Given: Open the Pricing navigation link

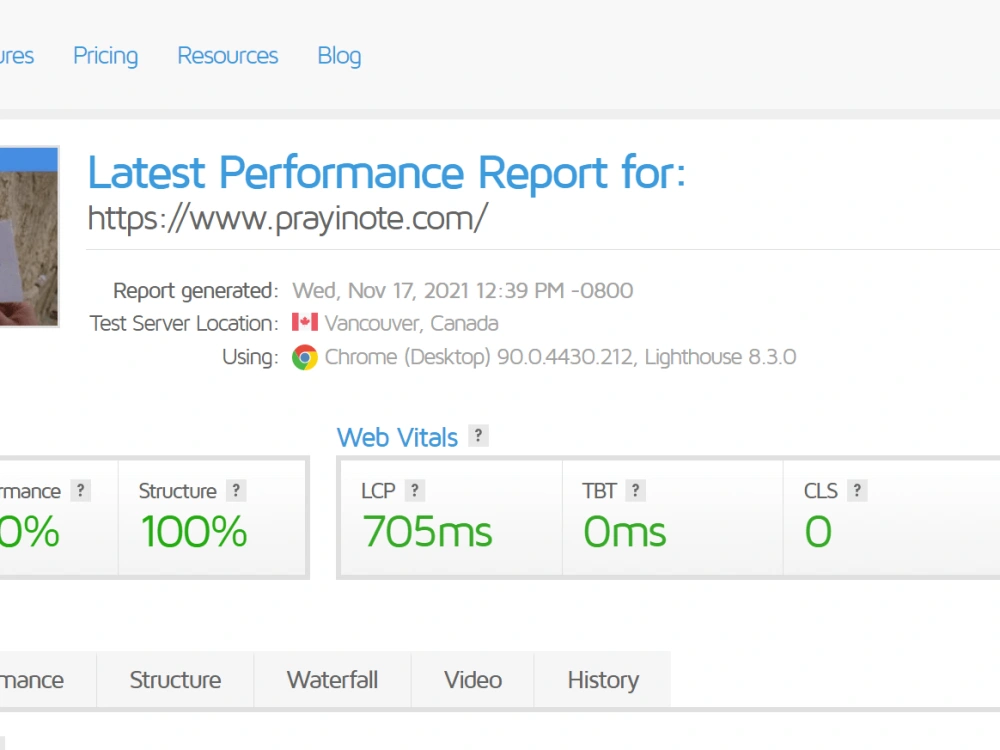Looking at the screenshot, I should pyautogui.click(x=105, y=56).
